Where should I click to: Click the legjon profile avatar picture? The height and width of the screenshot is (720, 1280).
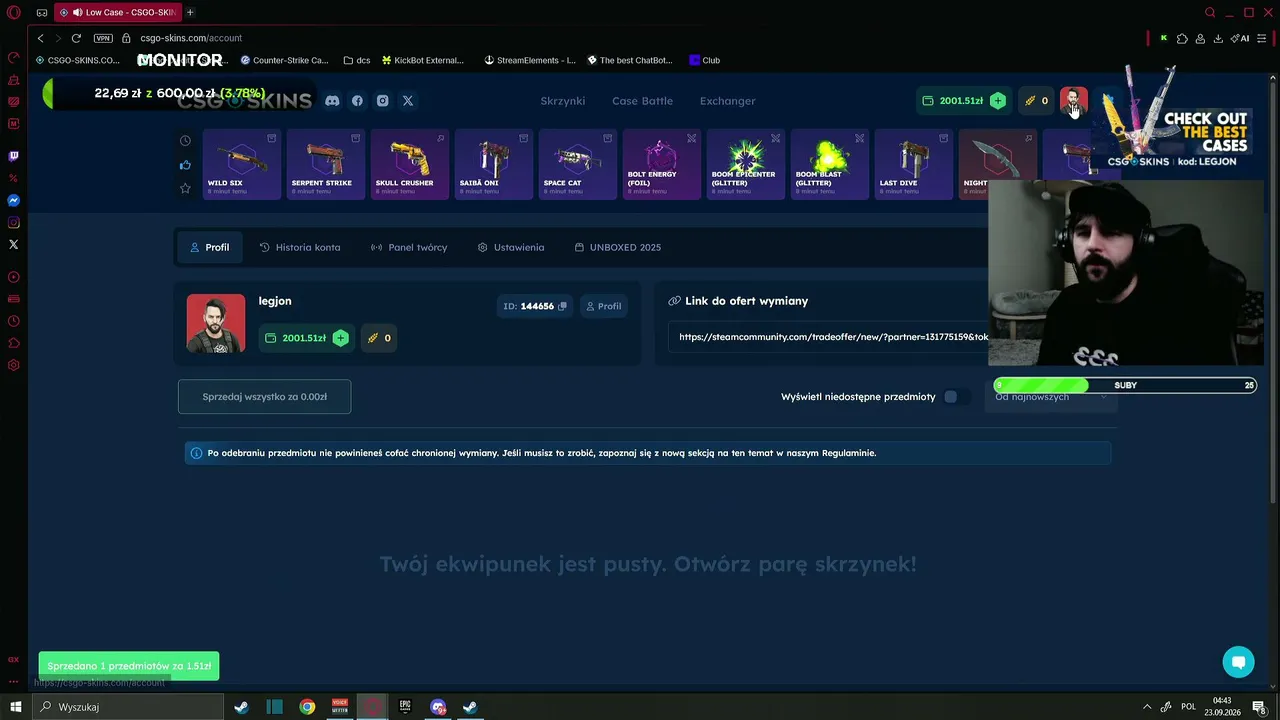tap(216, 323)
